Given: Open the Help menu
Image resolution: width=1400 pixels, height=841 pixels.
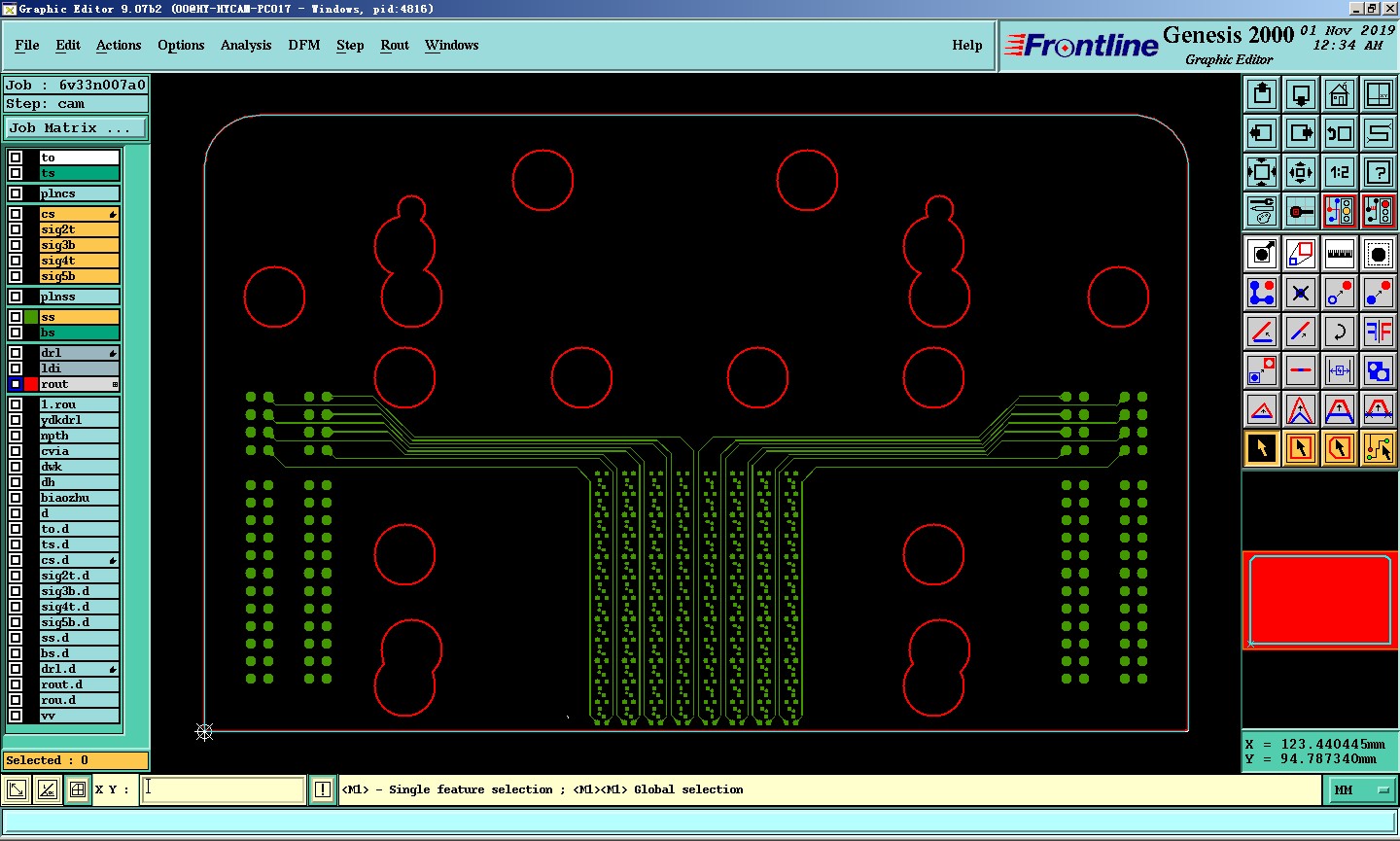Looking at the screenshot, I should [967, 45].
